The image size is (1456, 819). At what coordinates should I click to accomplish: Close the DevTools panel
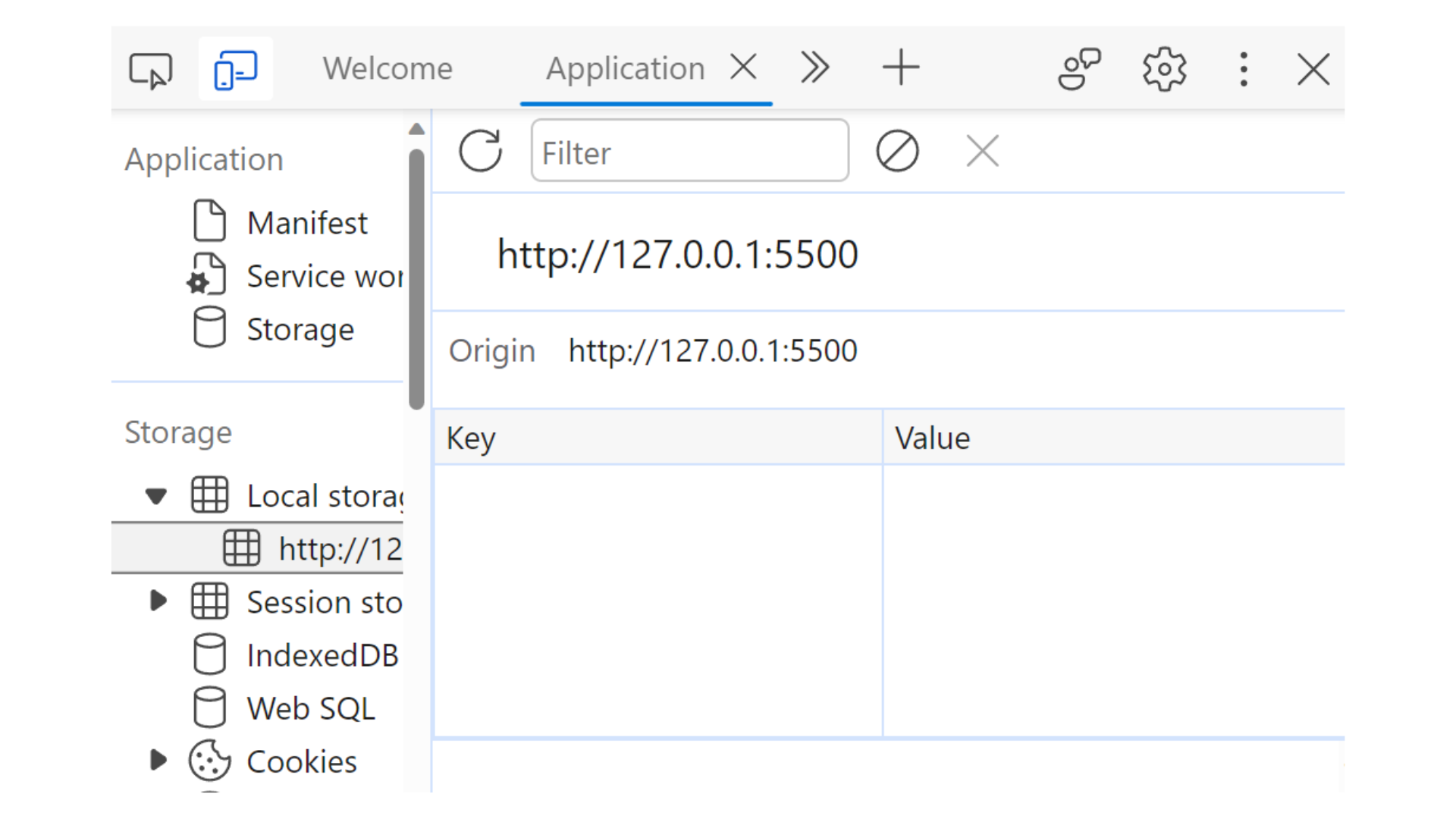(1313, 69)
